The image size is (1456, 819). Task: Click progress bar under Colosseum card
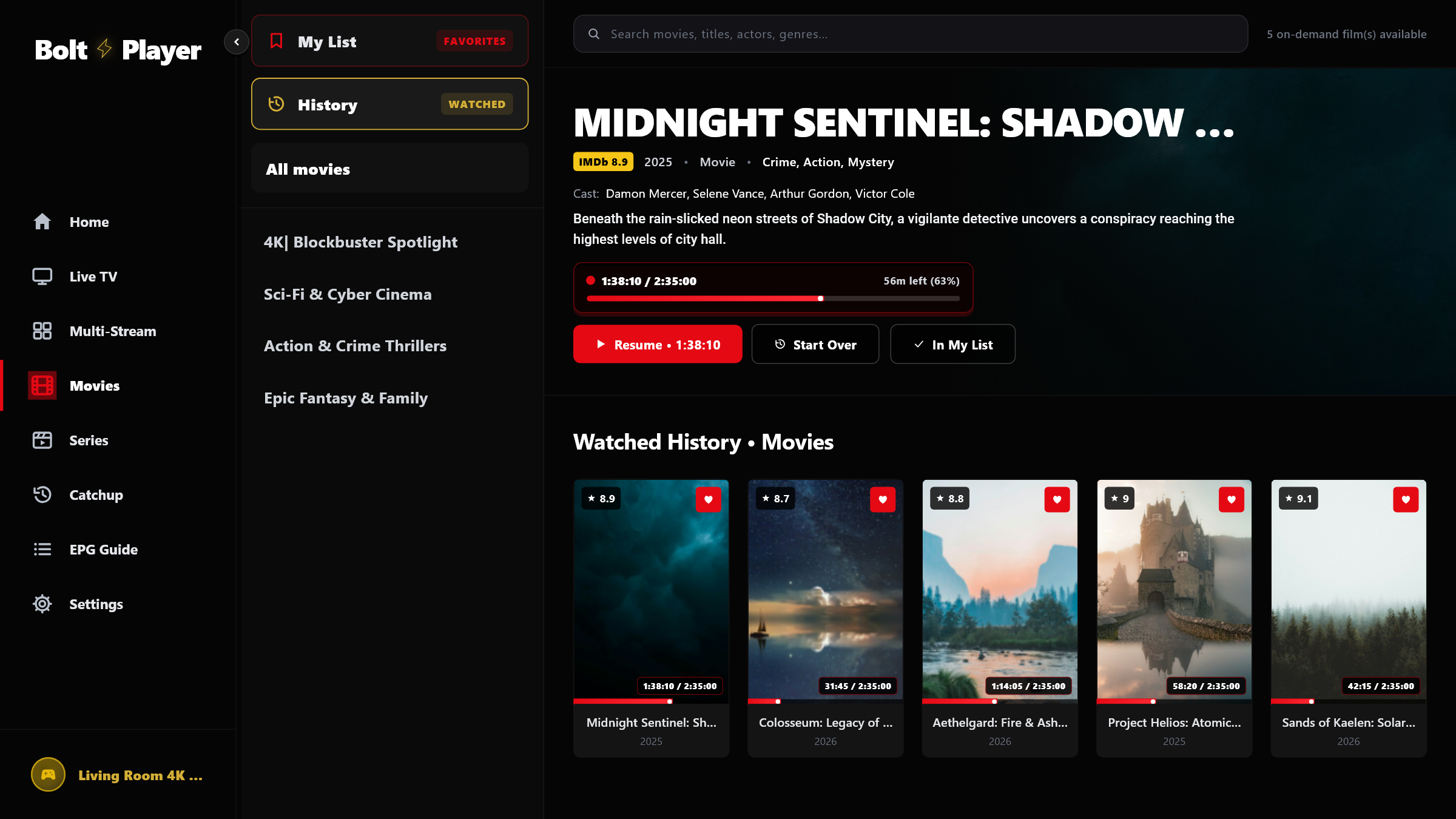tap(825, 701)
